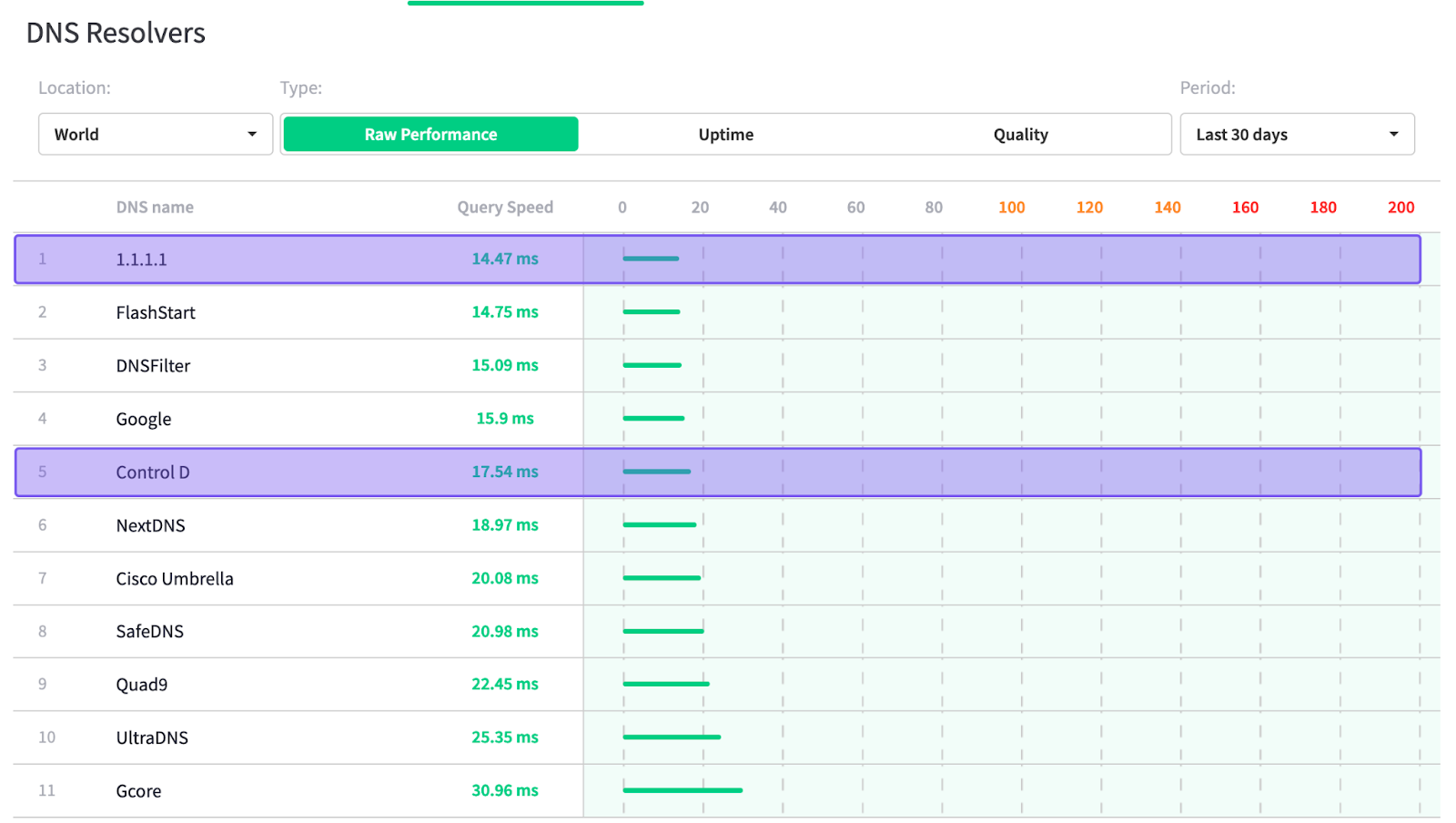1456x823 pixels.
Task: Click the Control D performance bar
Action: 657,472
